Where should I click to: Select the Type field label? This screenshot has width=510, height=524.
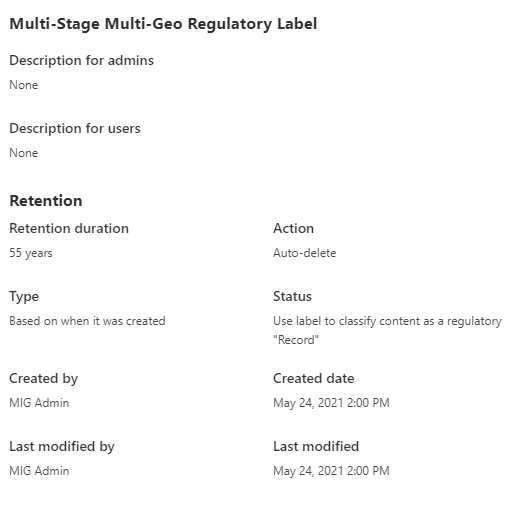(x=24, y=297)
